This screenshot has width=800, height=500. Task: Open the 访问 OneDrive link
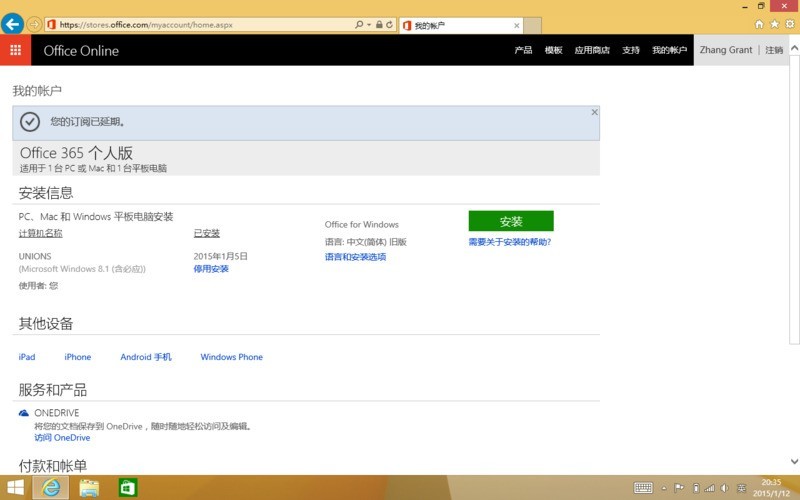click(62, 438)
